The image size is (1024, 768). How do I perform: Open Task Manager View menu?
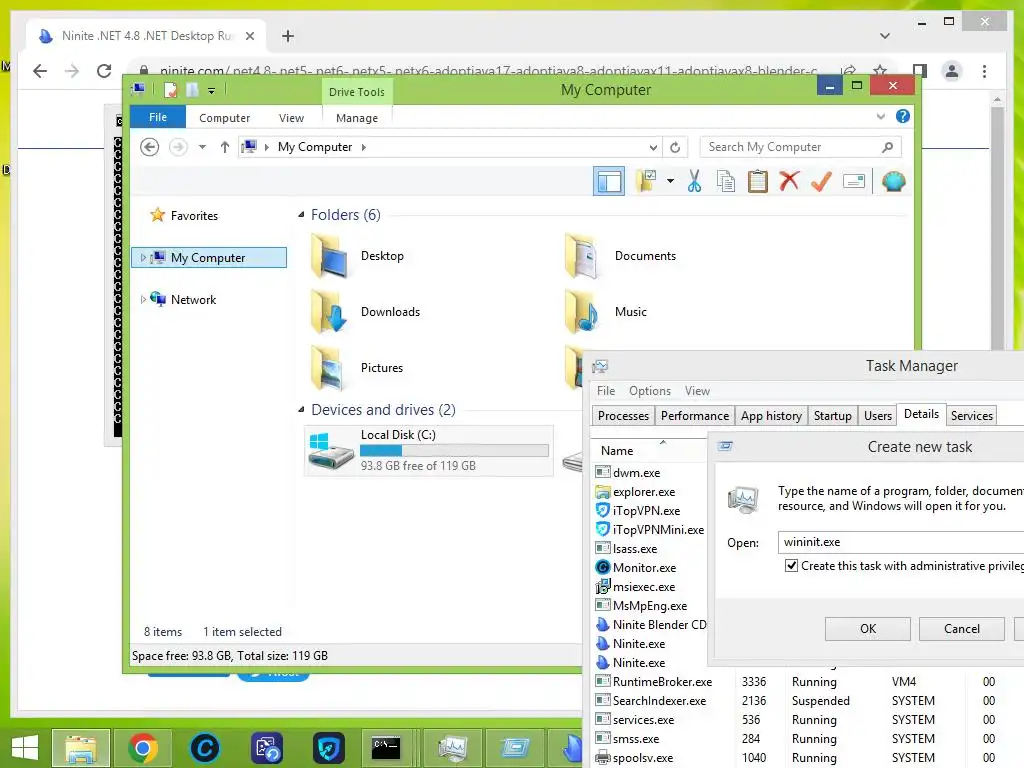(697, 391)
